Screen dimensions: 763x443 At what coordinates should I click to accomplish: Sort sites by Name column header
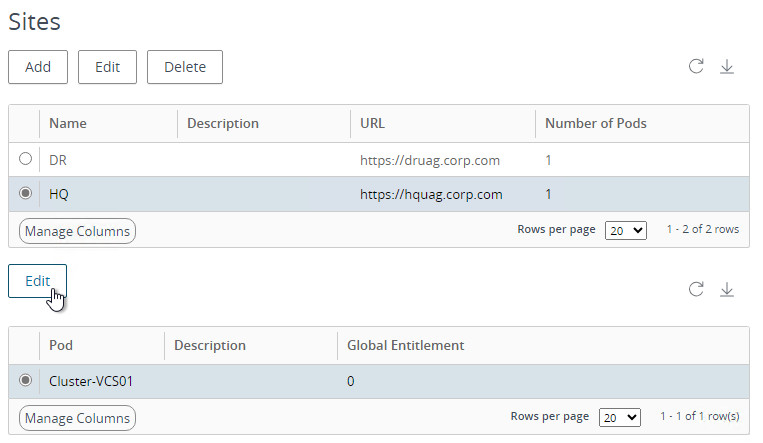click(68, 123)
